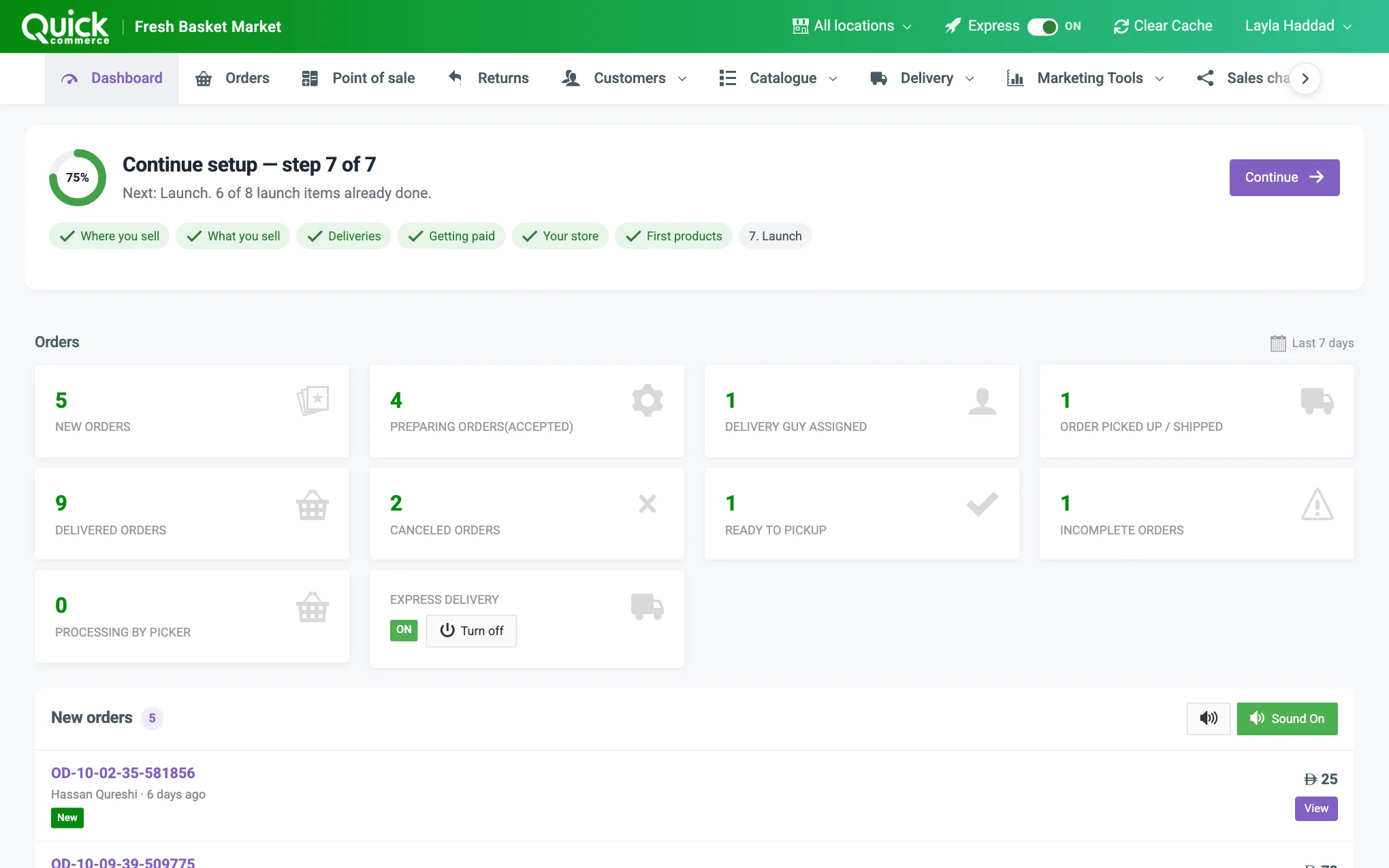Click the basket icon on Processing by Picker card
The height and width of the screenshot is (868, 1389).
(x=313, y=607)
